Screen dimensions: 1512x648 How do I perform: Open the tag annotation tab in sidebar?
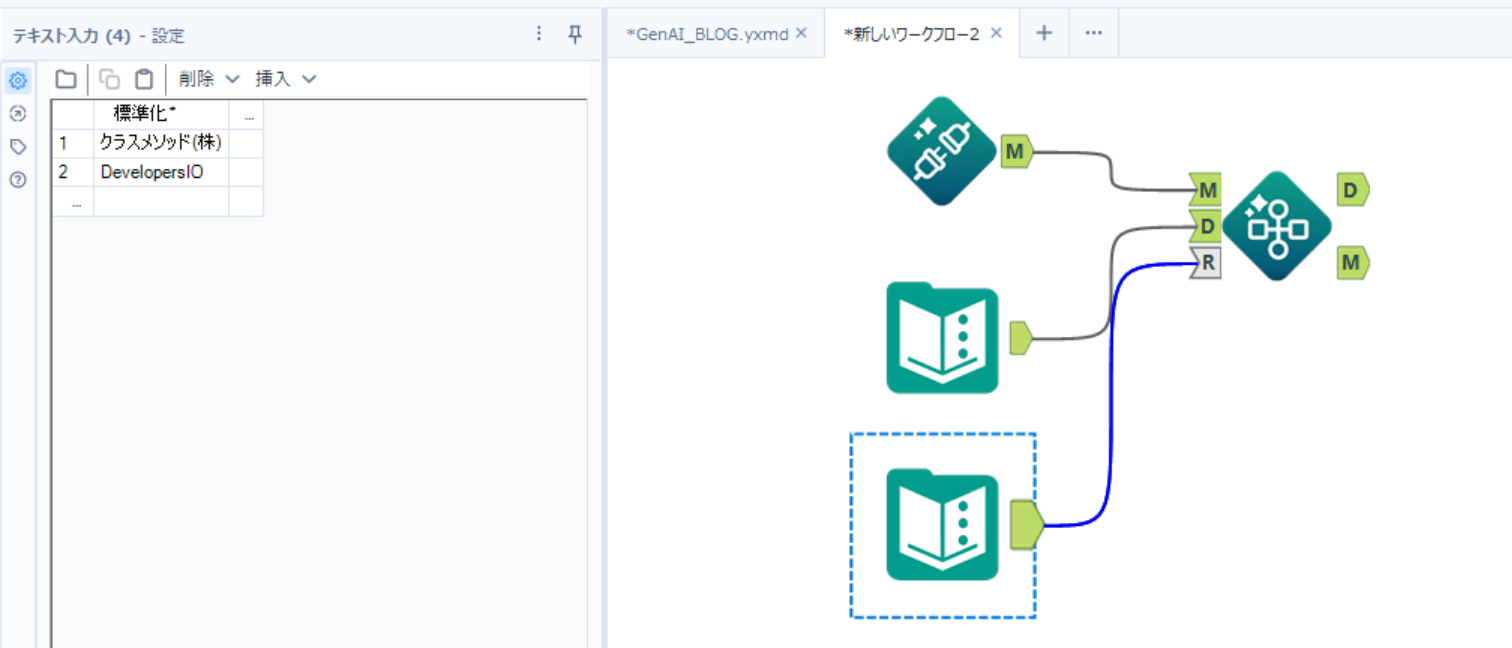pos(17,147)
